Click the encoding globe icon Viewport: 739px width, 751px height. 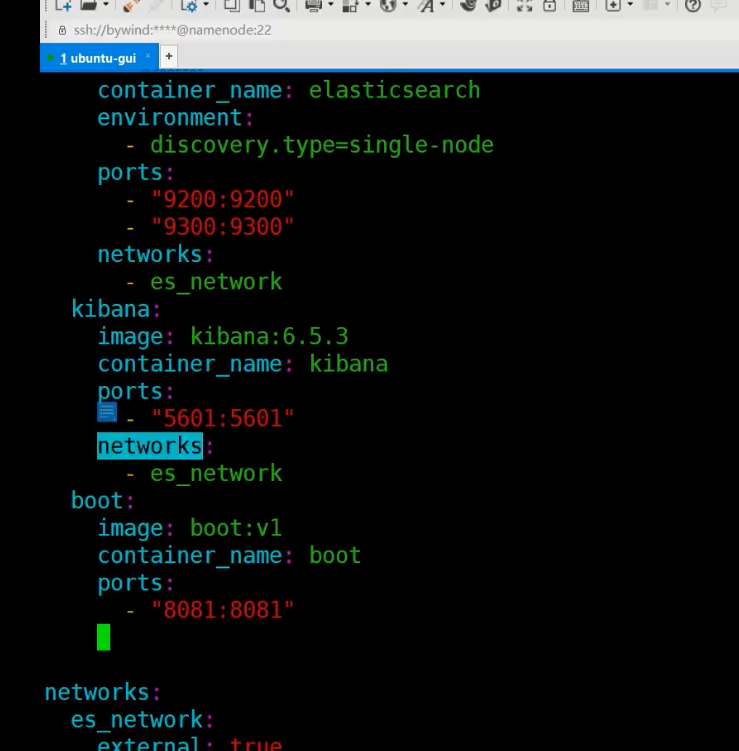(388, 5)
